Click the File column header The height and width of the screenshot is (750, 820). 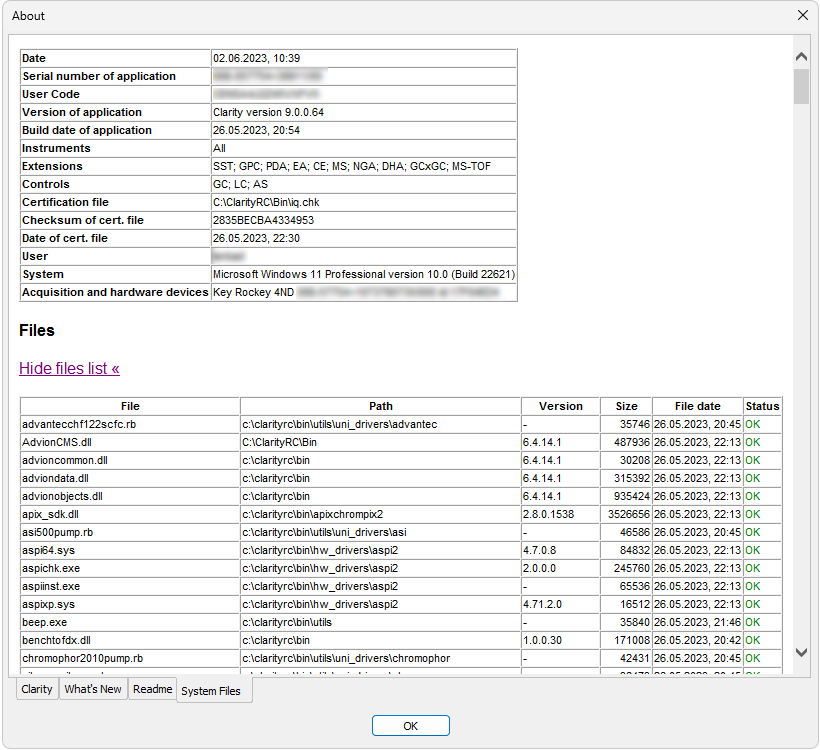point(130,406)
